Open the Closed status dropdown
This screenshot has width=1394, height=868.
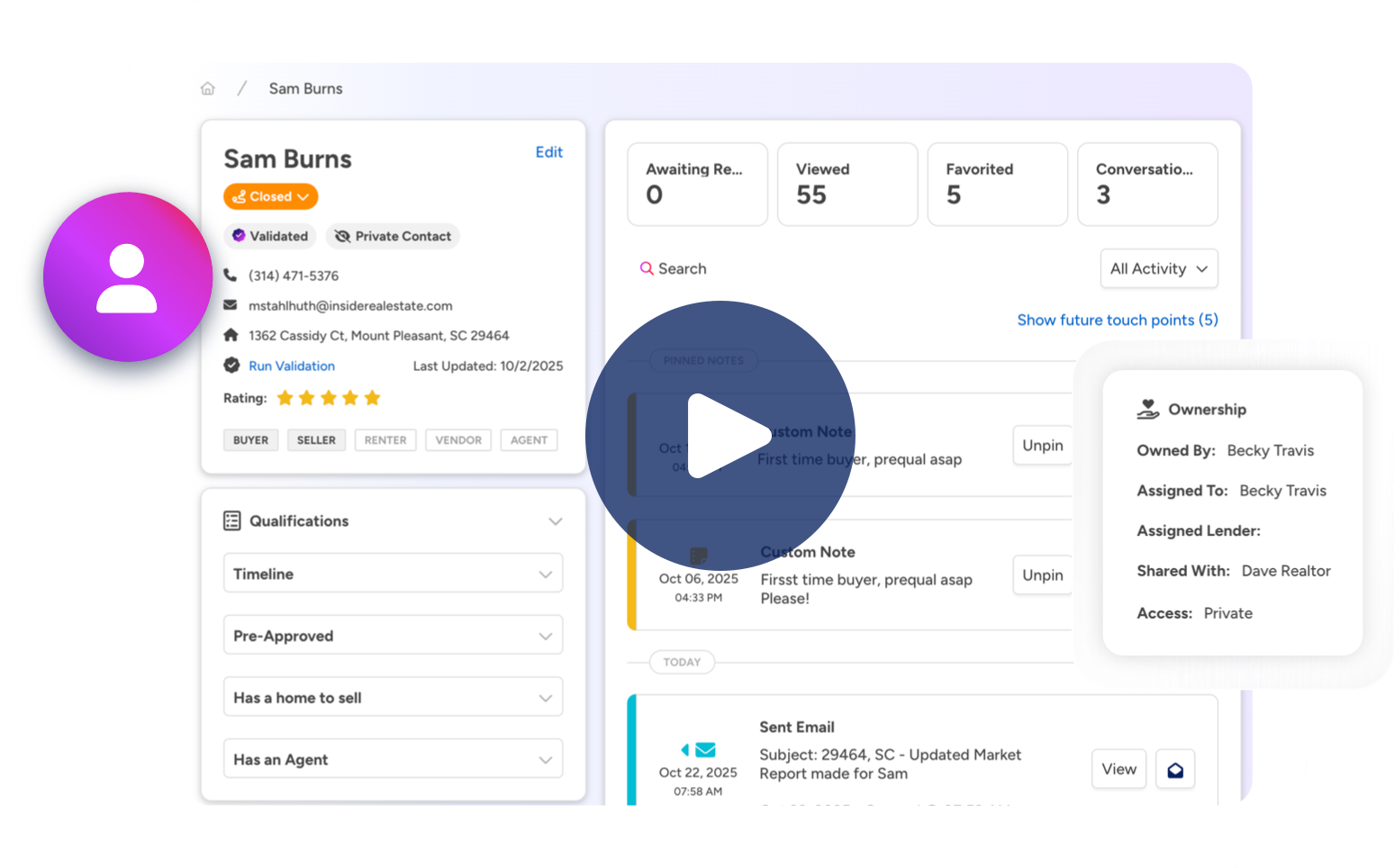pos(271,196)
